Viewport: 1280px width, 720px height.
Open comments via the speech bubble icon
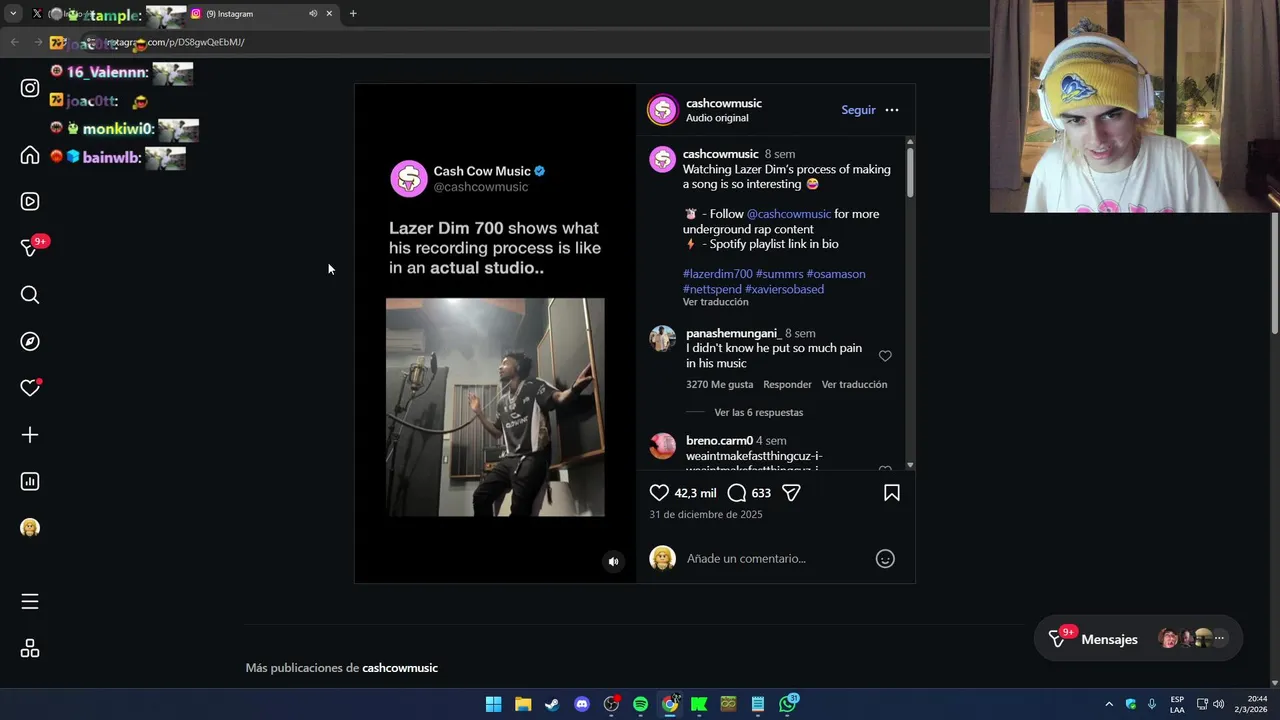(x=737, y=493)
